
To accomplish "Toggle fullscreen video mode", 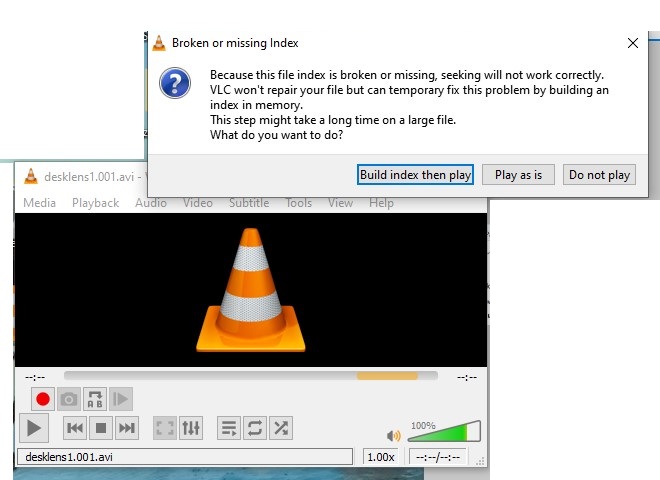I will (x=165, y=428).
